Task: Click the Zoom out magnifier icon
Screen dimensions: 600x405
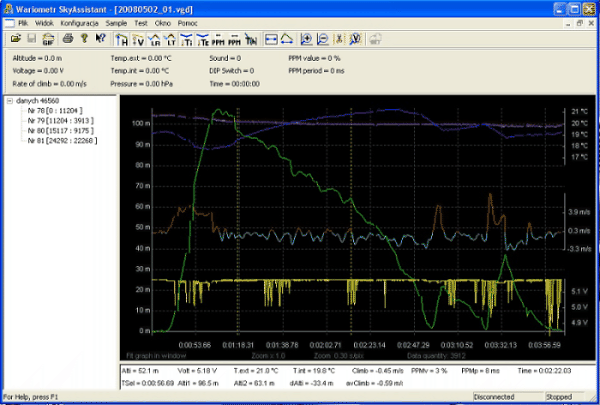Action: [x=323, y=40]
